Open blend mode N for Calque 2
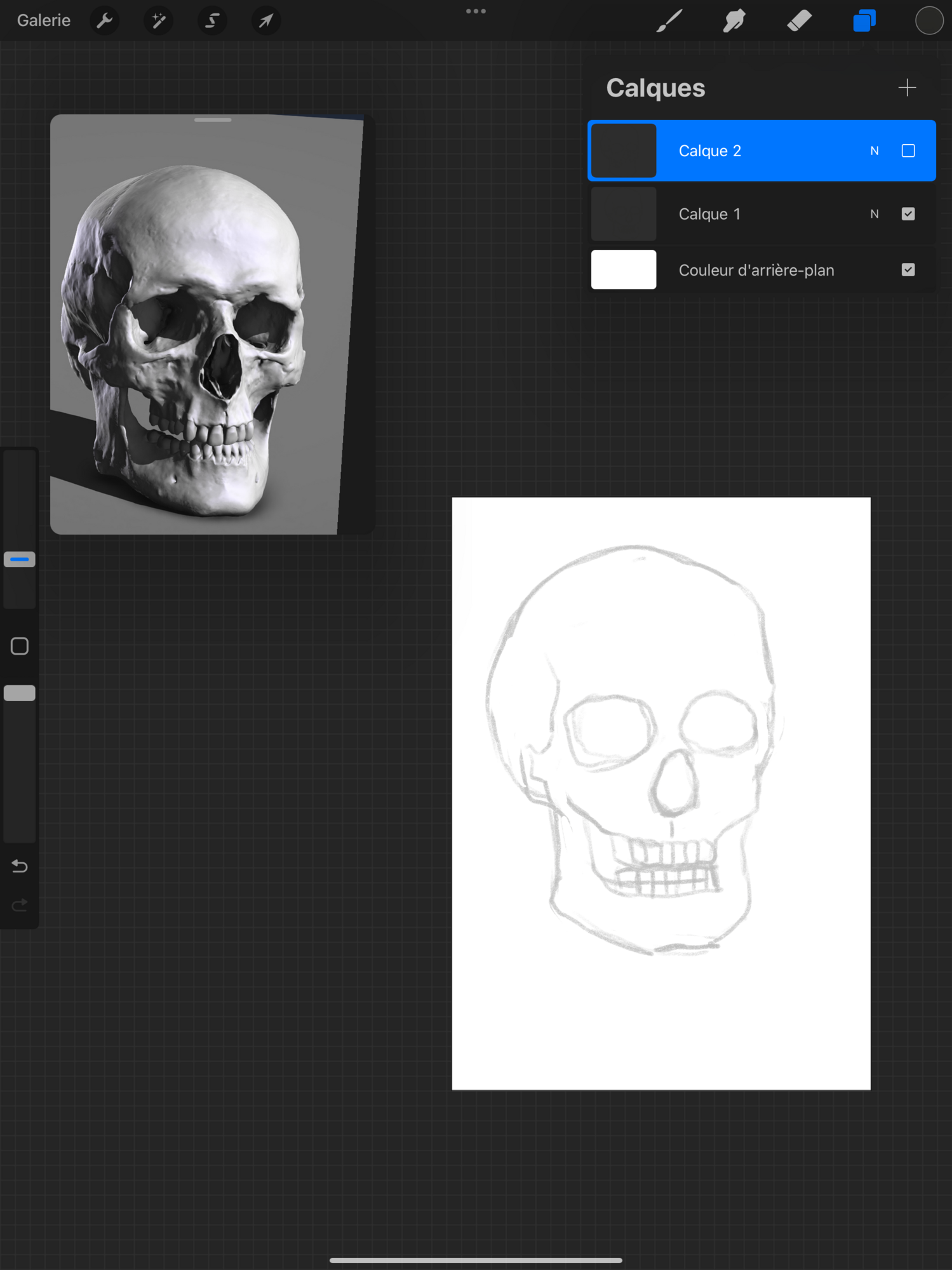952x1270 pixels. coord(874,151)
